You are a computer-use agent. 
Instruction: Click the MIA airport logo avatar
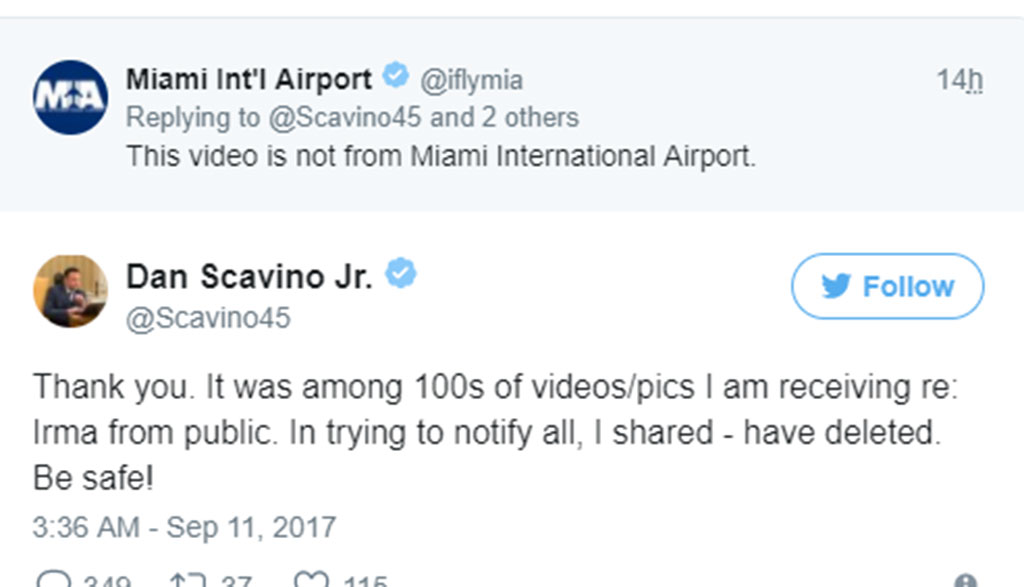(70, 97)
